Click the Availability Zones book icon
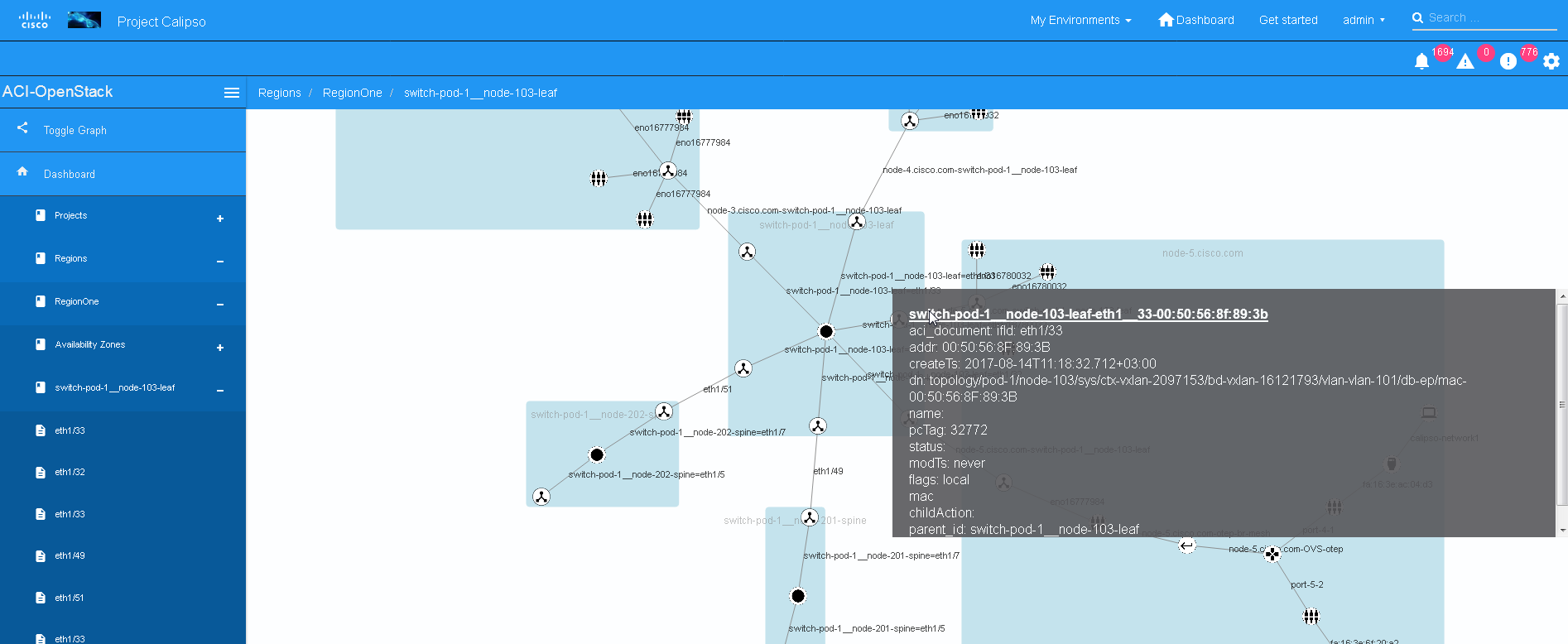1568x644 pixels. pyautogui.click(x=41, y=344)
